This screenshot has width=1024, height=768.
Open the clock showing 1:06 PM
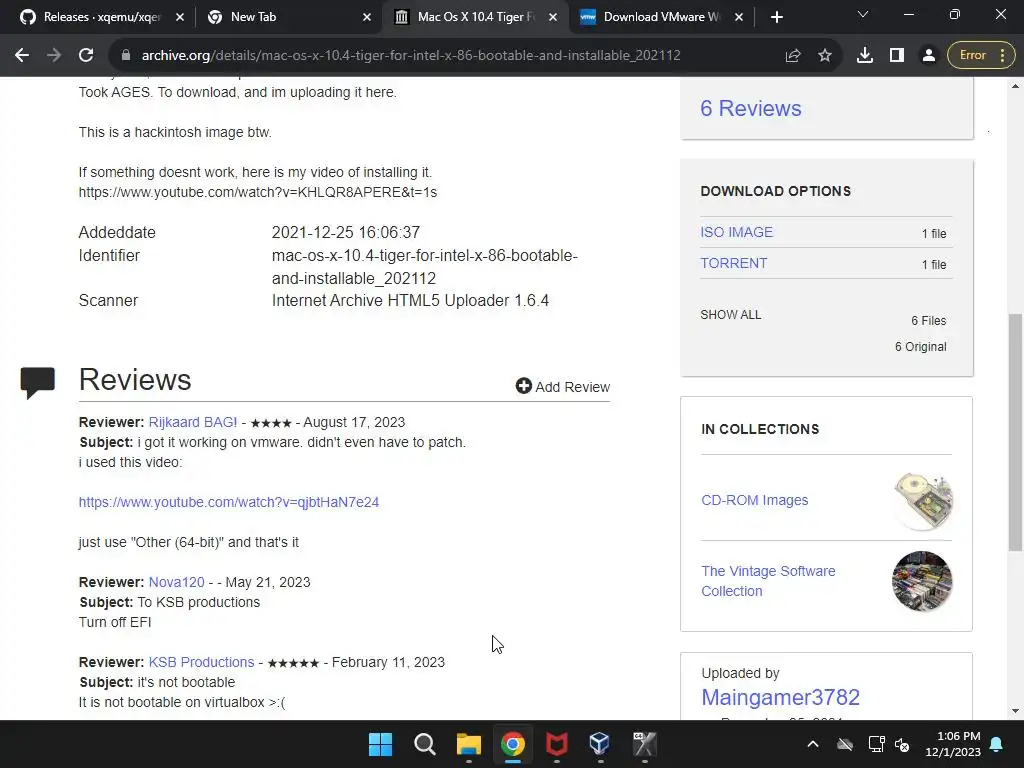coord(953,744)
